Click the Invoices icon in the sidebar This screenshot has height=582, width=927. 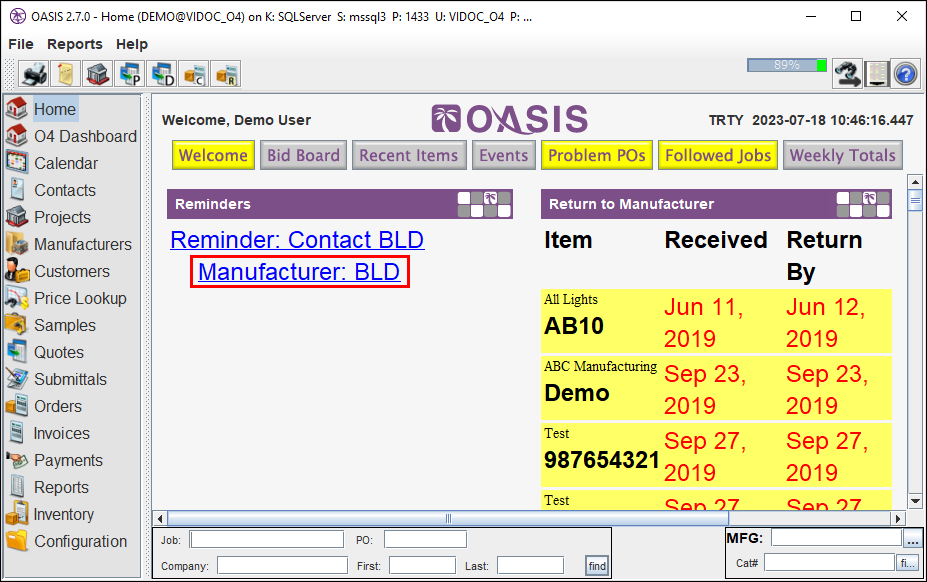pos(17,433)
